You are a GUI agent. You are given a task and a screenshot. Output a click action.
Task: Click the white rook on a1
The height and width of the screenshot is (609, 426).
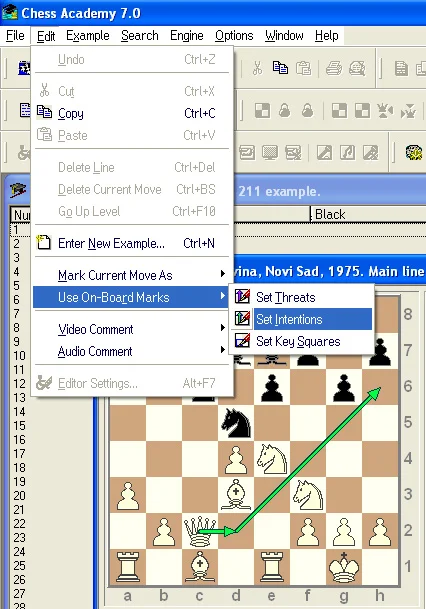pyautogui.click(x=128, y=567)
